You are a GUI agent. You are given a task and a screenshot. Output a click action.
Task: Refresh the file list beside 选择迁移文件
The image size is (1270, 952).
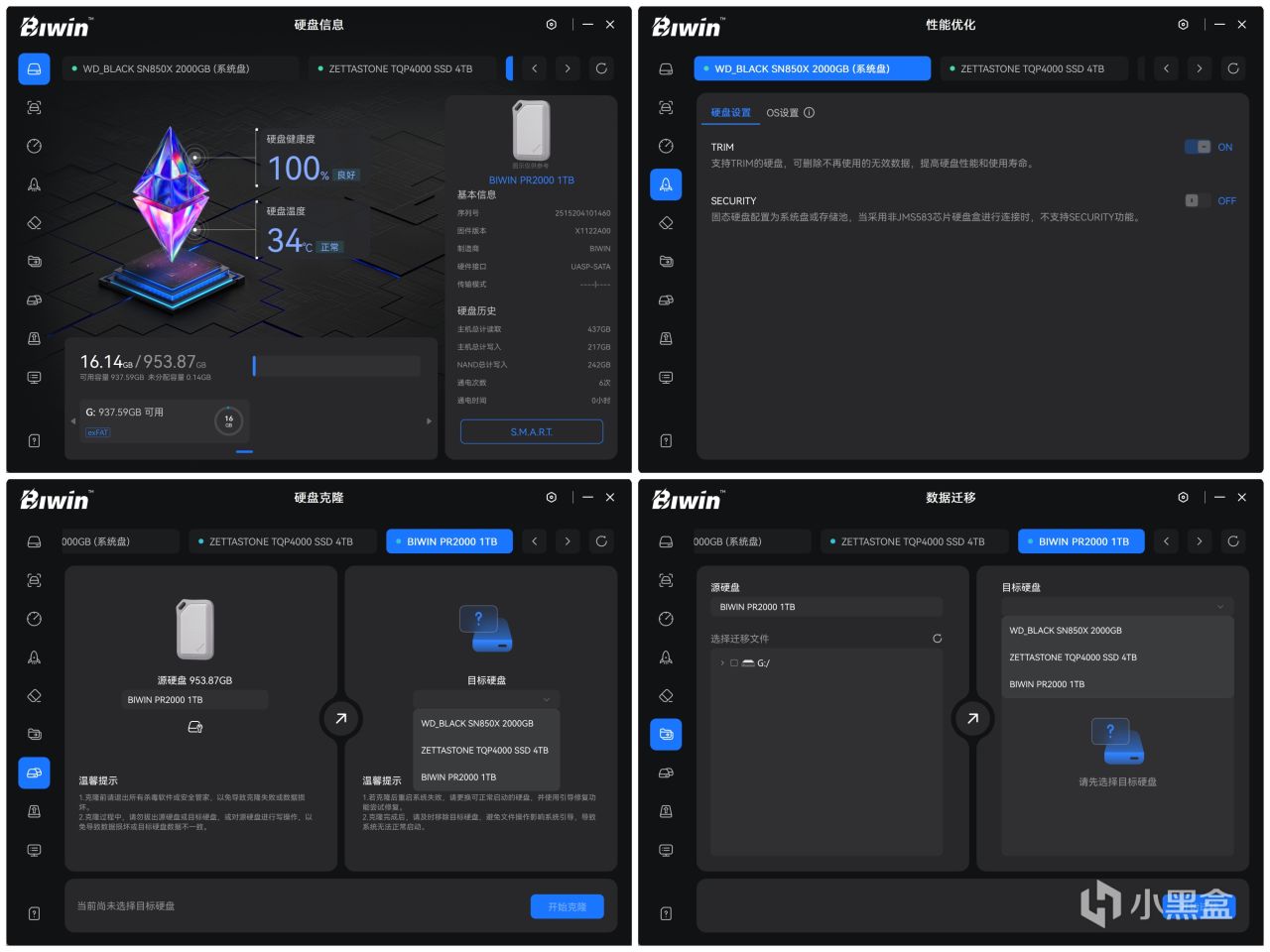(x=937, y=639)
